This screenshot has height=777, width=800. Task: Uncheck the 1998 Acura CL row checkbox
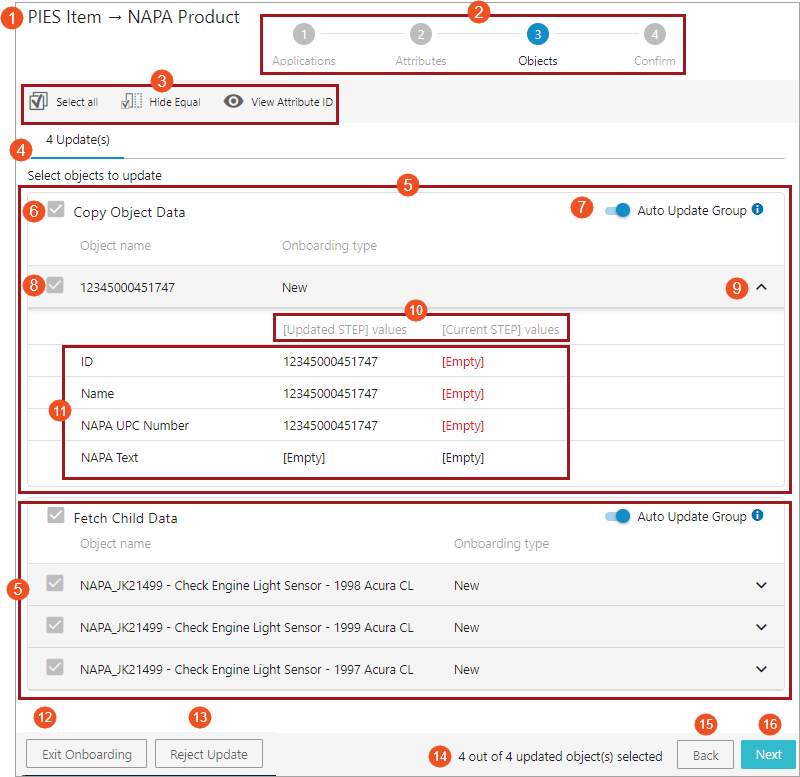tap(55, 583)
